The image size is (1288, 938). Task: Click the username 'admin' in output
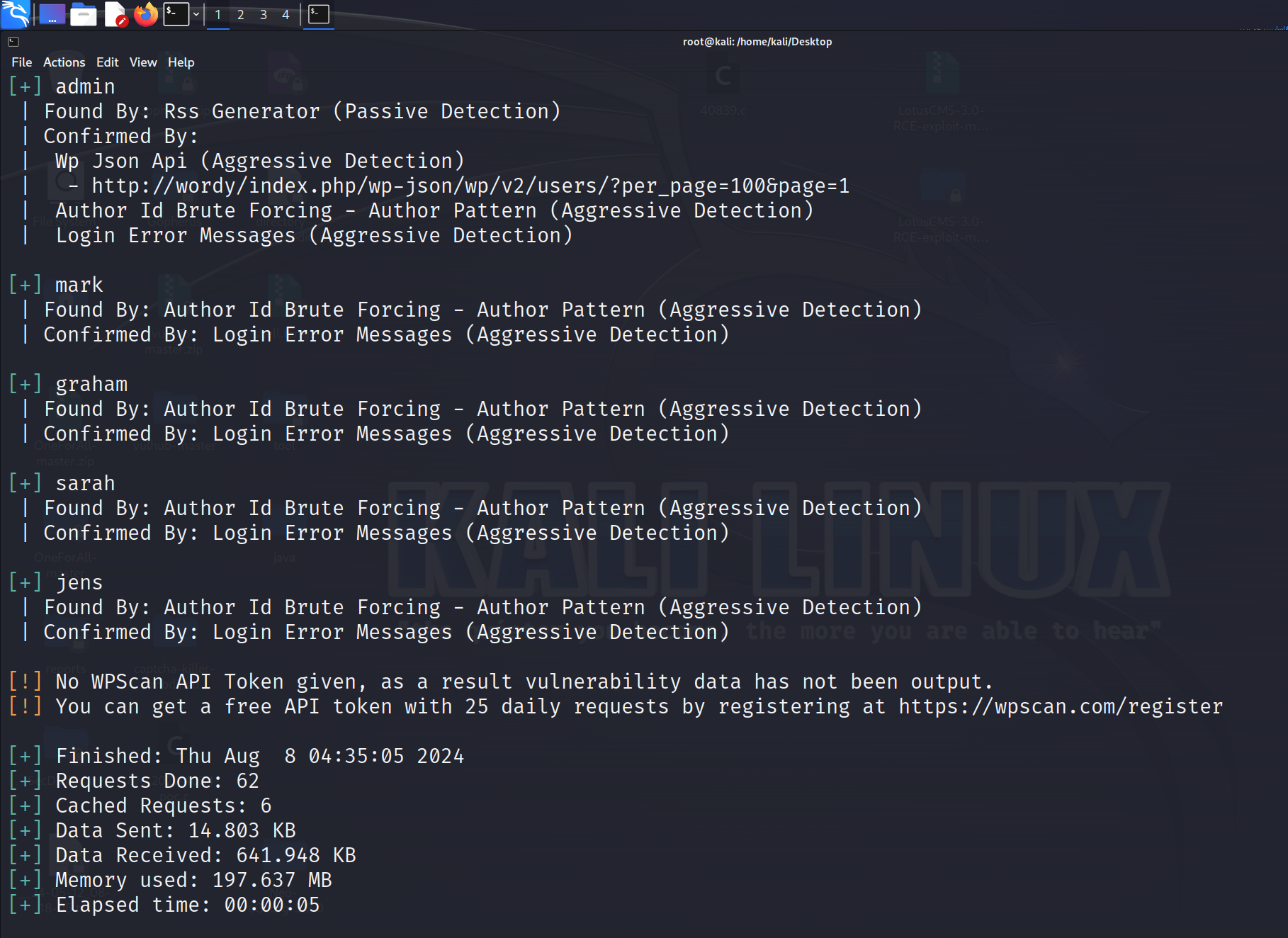[85, 86]
